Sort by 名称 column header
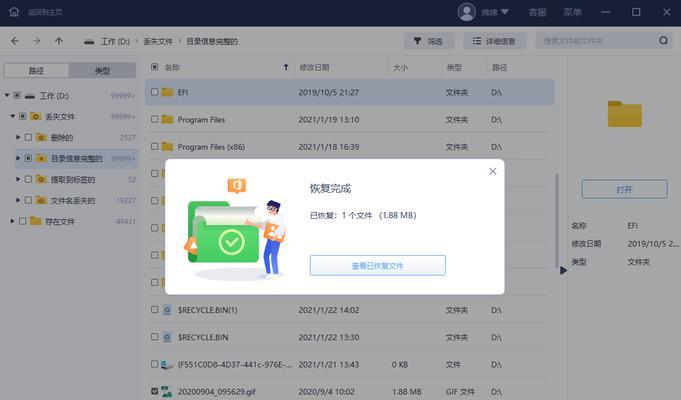The height and width of the screenshot is (400, 681). [x=172, y=67]
